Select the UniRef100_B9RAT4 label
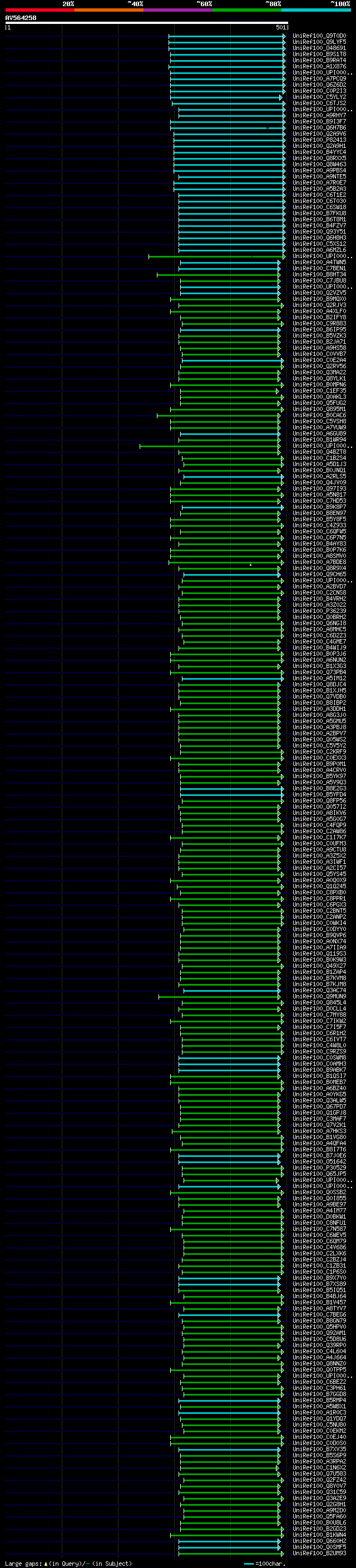 click(x=319, y=60)
